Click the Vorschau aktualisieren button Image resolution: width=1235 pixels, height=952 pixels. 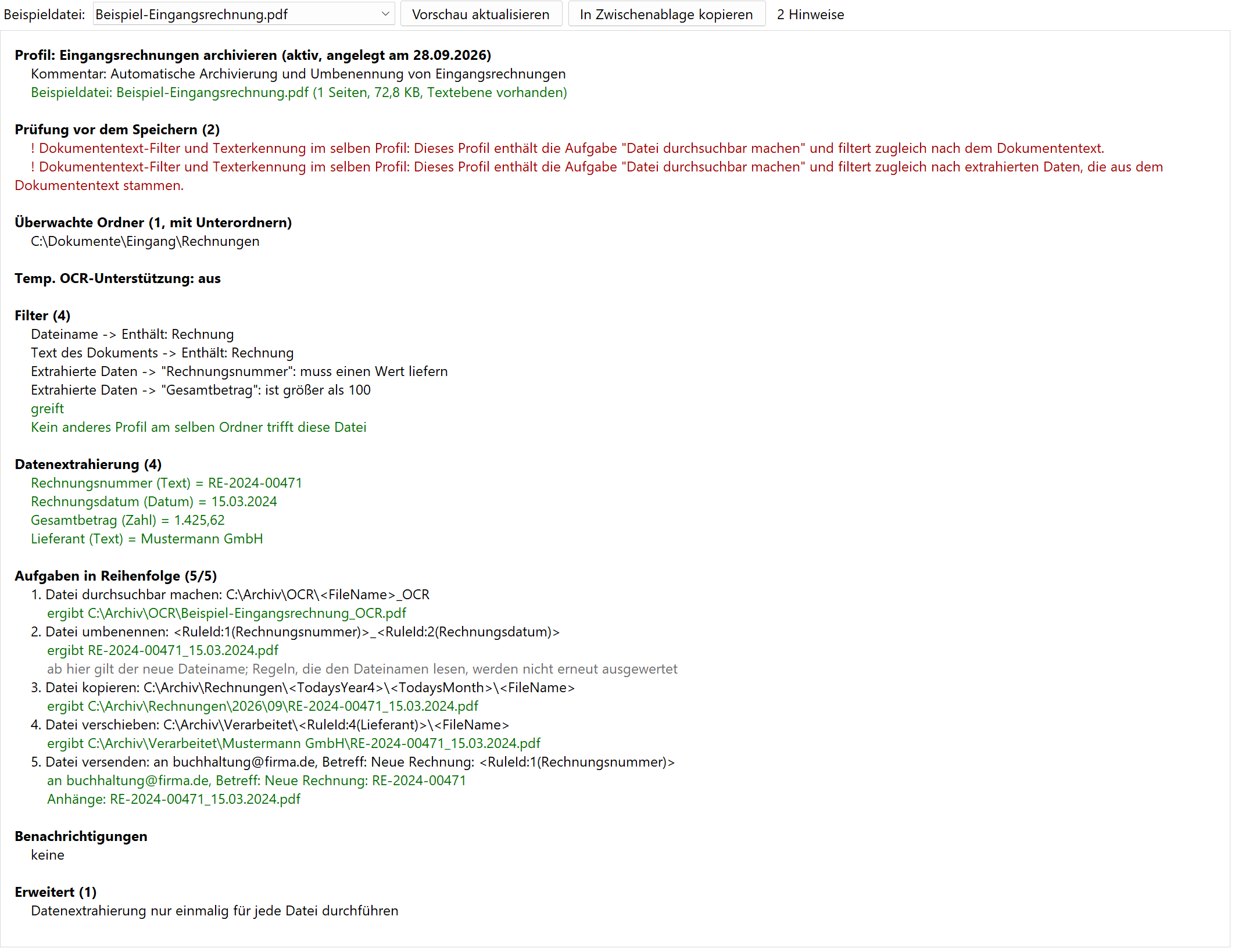481,14
